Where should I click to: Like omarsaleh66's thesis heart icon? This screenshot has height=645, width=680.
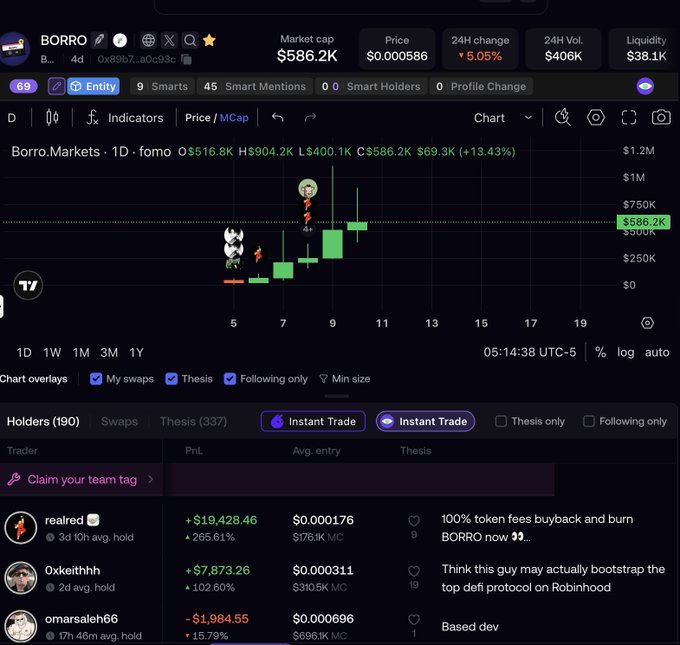(414, 620)
